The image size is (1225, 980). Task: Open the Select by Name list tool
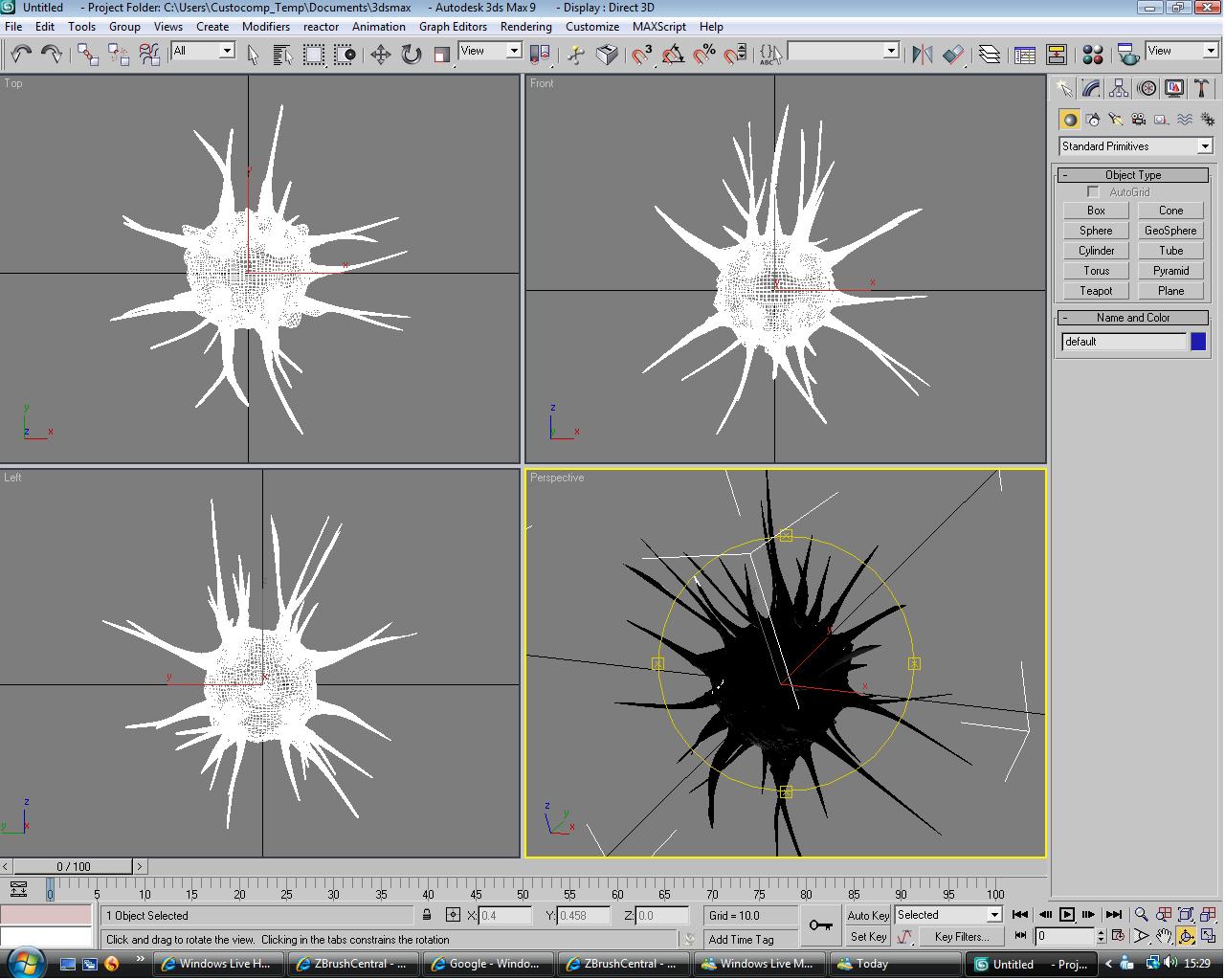pos(283,55)
